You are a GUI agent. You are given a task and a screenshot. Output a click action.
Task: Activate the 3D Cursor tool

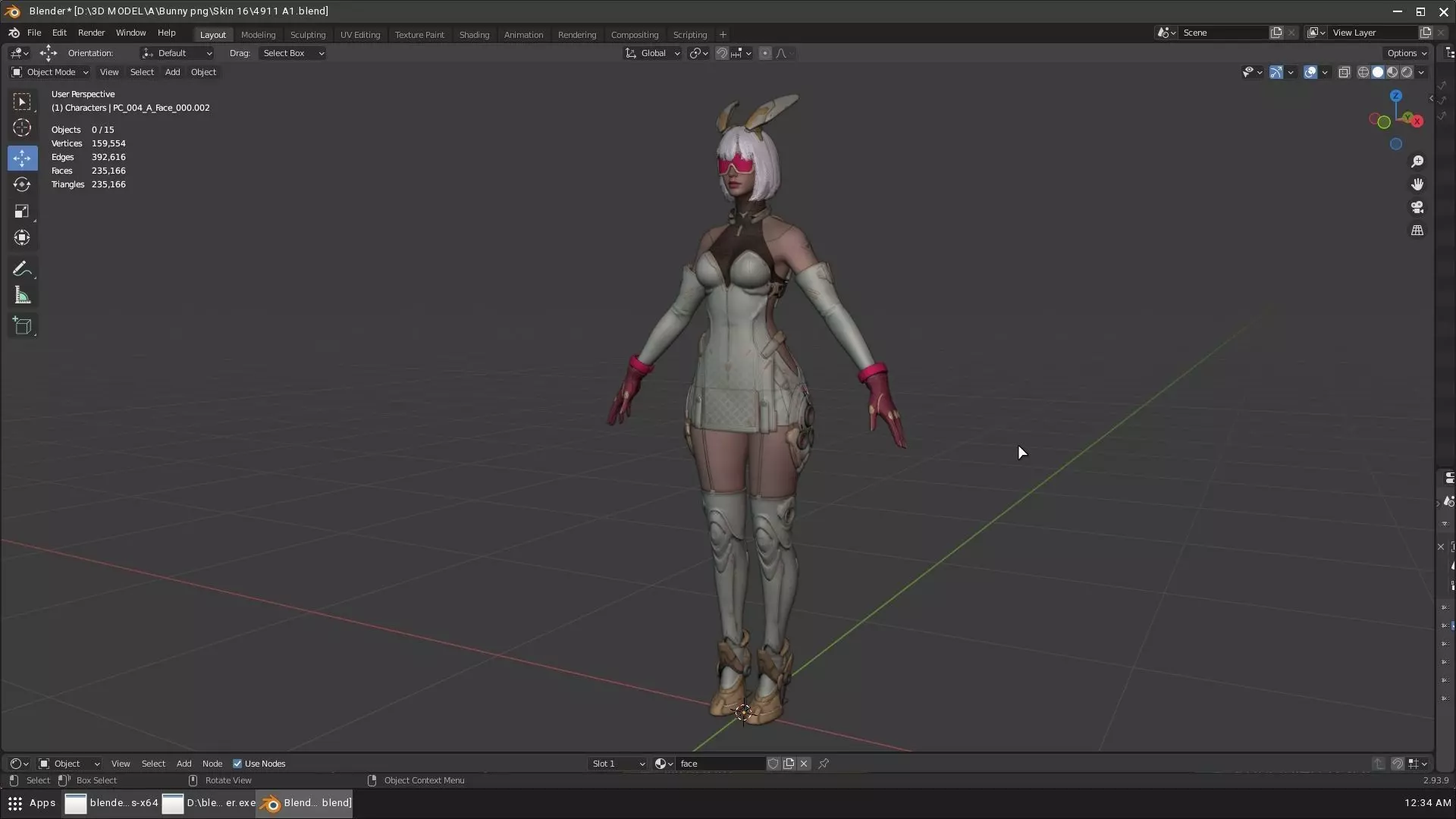22,127
